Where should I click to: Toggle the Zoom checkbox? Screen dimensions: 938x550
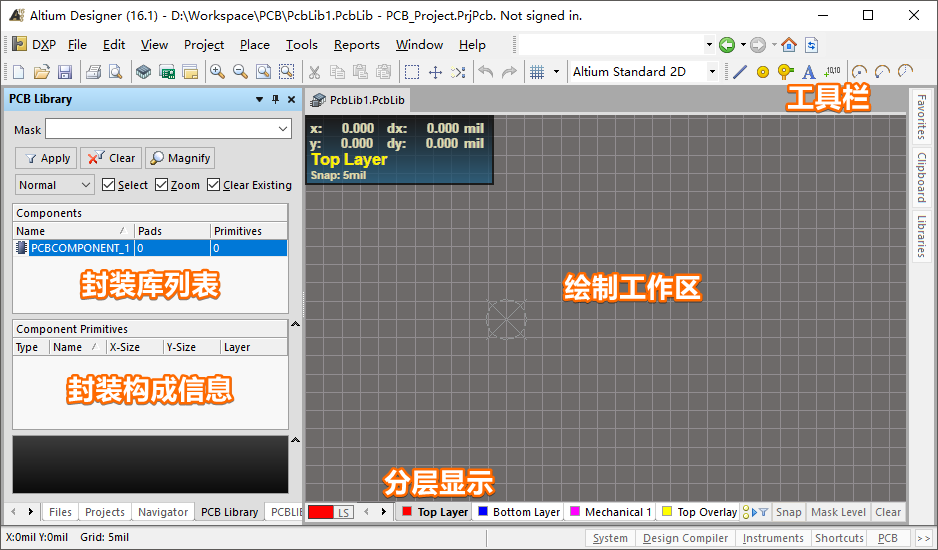point(161,184)
